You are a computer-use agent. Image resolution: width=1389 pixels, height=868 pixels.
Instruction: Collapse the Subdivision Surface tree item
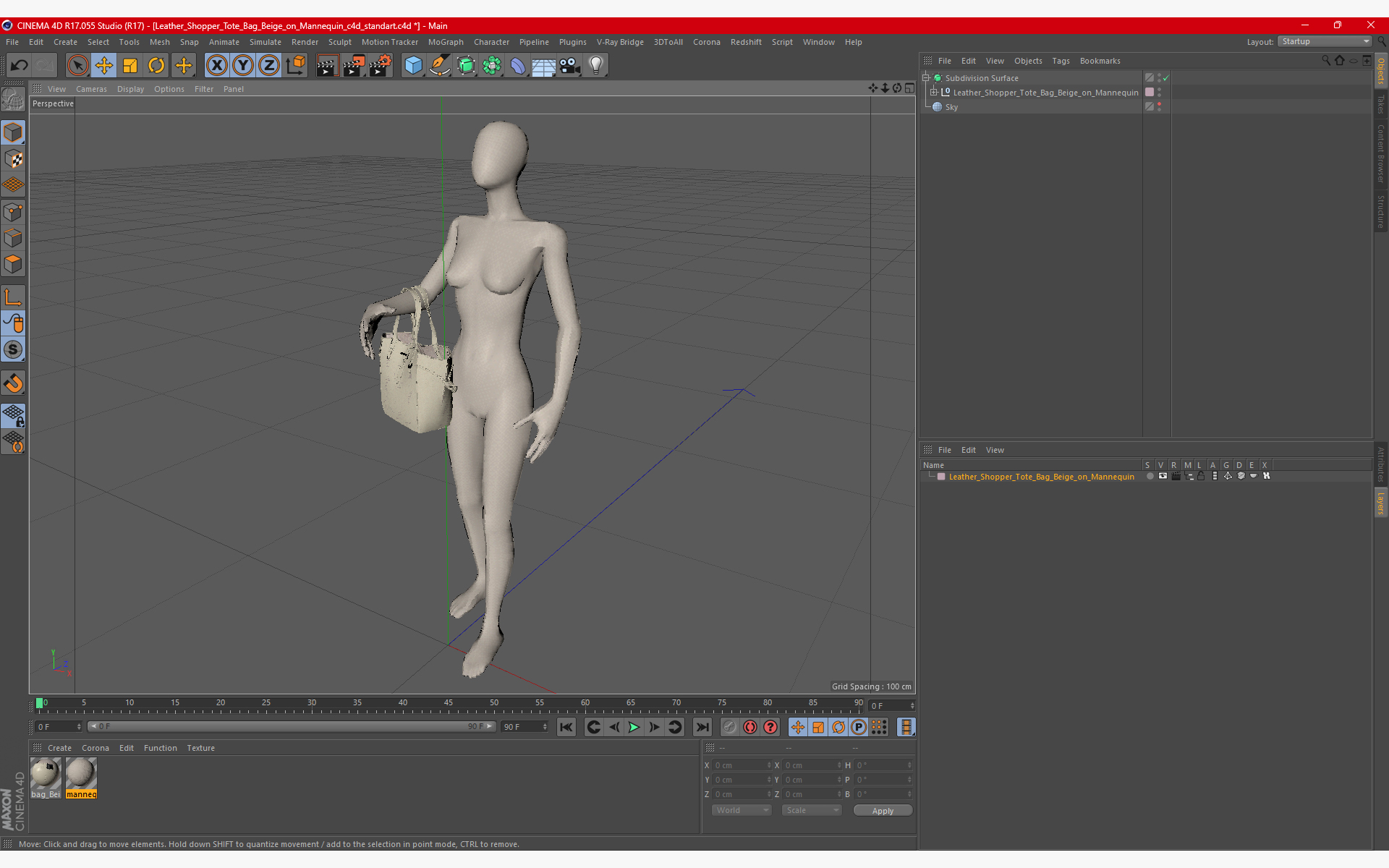tap(925, 77)
